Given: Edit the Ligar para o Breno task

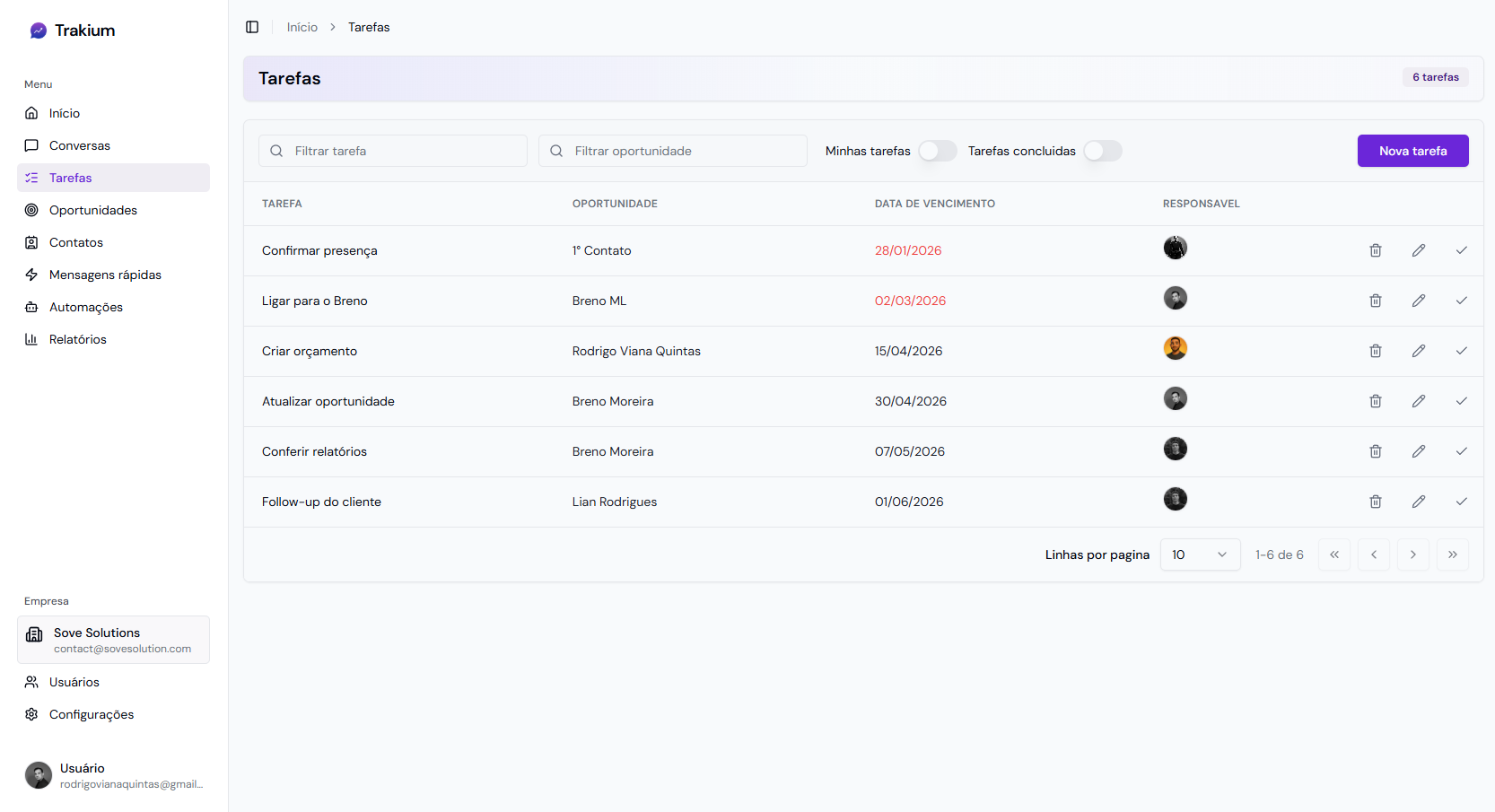Looking at the screenshot, I should coord(1418,301).
